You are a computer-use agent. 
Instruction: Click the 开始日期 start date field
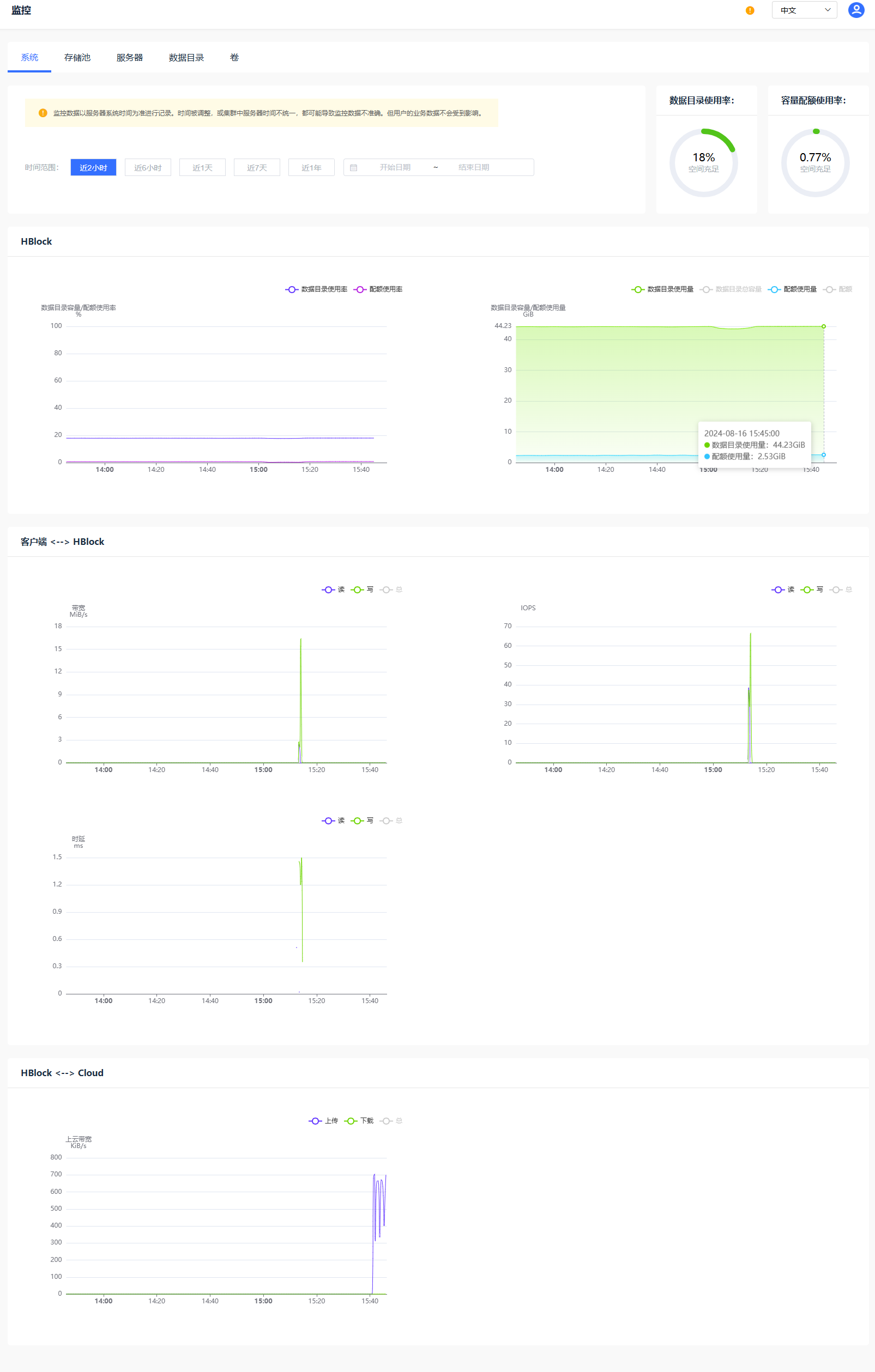click(x=395, y=167)
